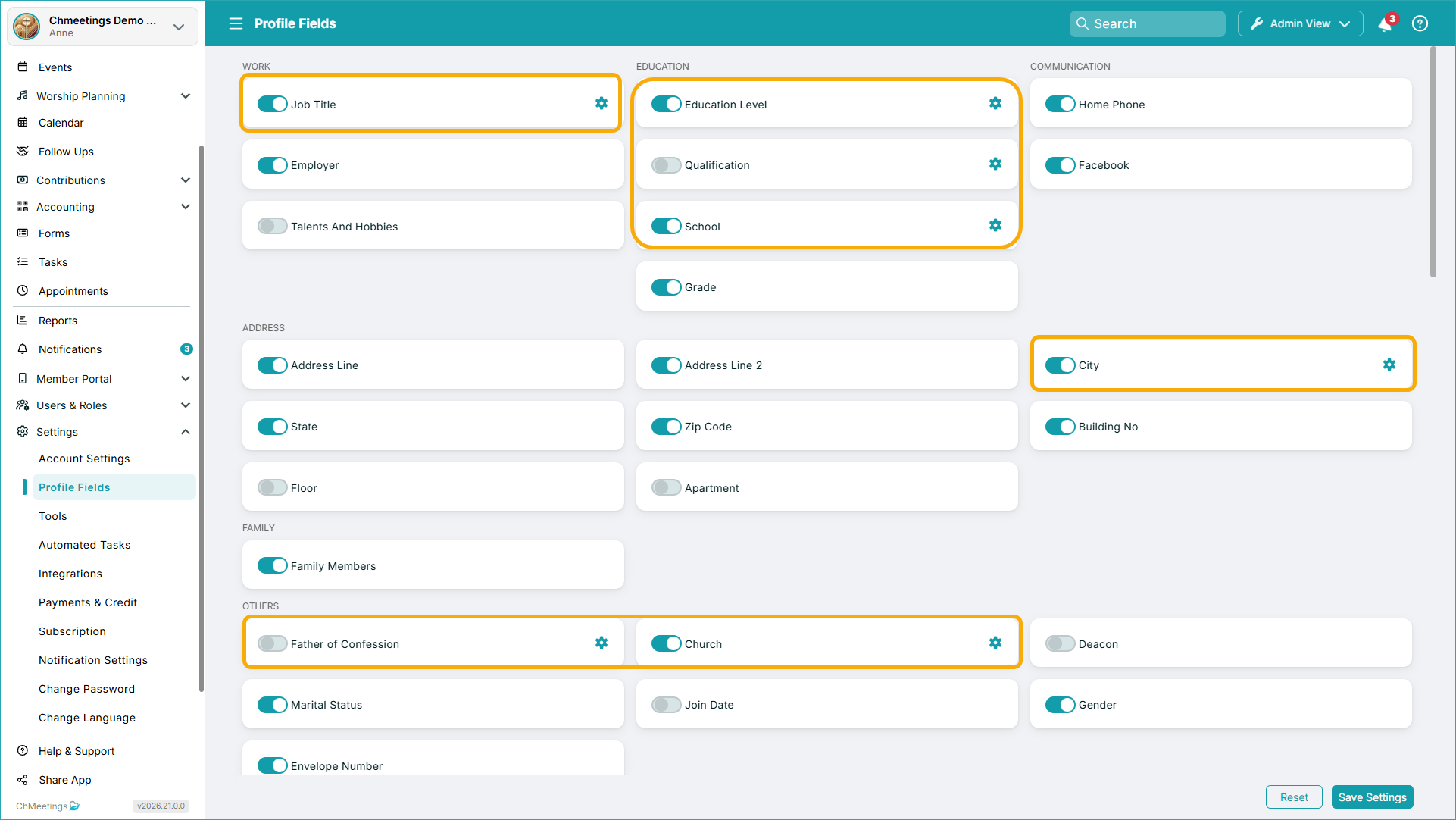Open Account Settings page
This screenshot has height=820, width=1456.
tap(84, 459)
